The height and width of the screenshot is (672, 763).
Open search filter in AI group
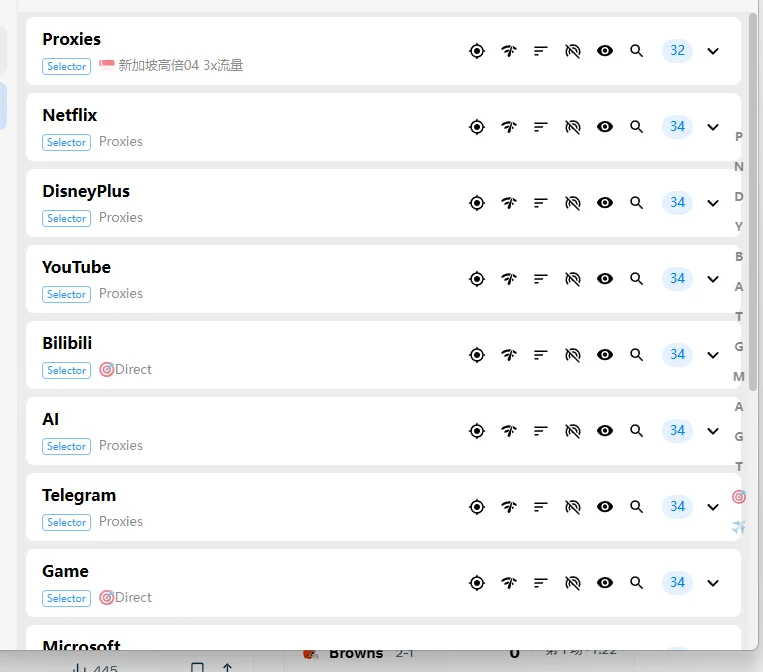636,431
